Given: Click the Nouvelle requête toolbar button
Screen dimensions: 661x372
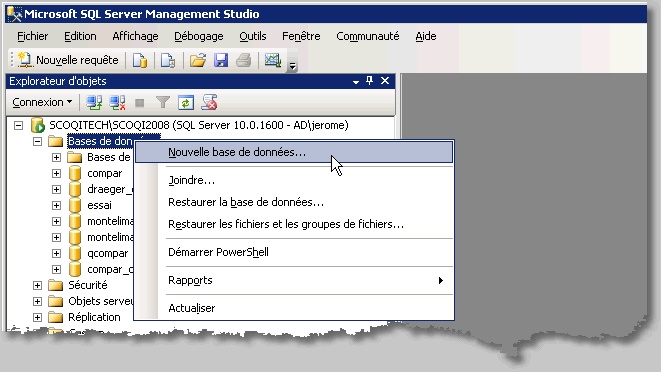Looking at the screenshot, I should click(68, 60).
